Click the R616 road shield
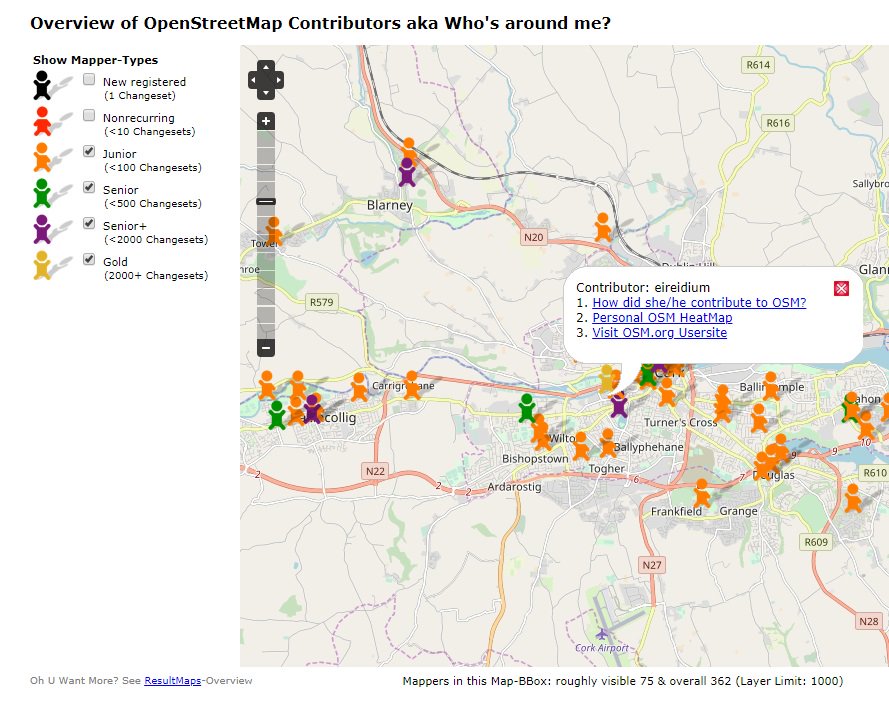 (778, 123)
